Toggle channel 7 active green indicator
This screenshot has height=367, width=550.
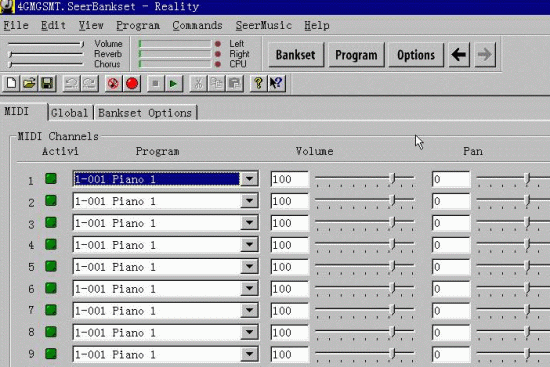51,310
